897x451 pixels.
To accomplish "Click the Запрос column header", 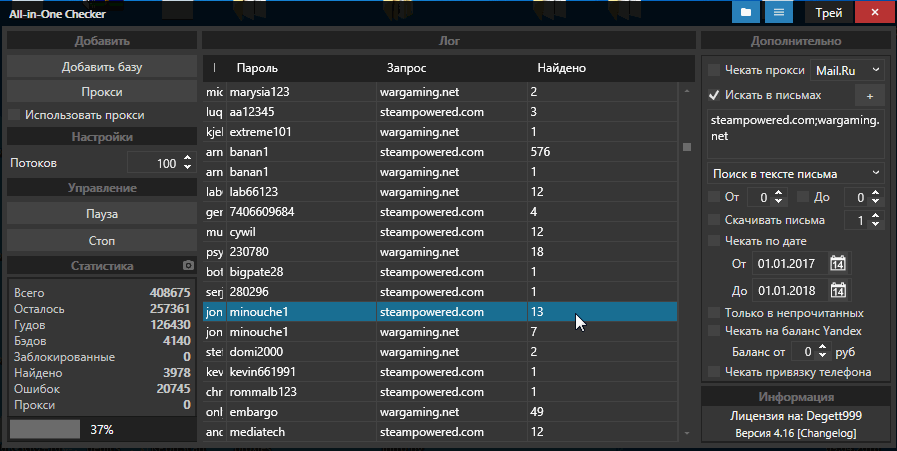I will click(406, 68).
